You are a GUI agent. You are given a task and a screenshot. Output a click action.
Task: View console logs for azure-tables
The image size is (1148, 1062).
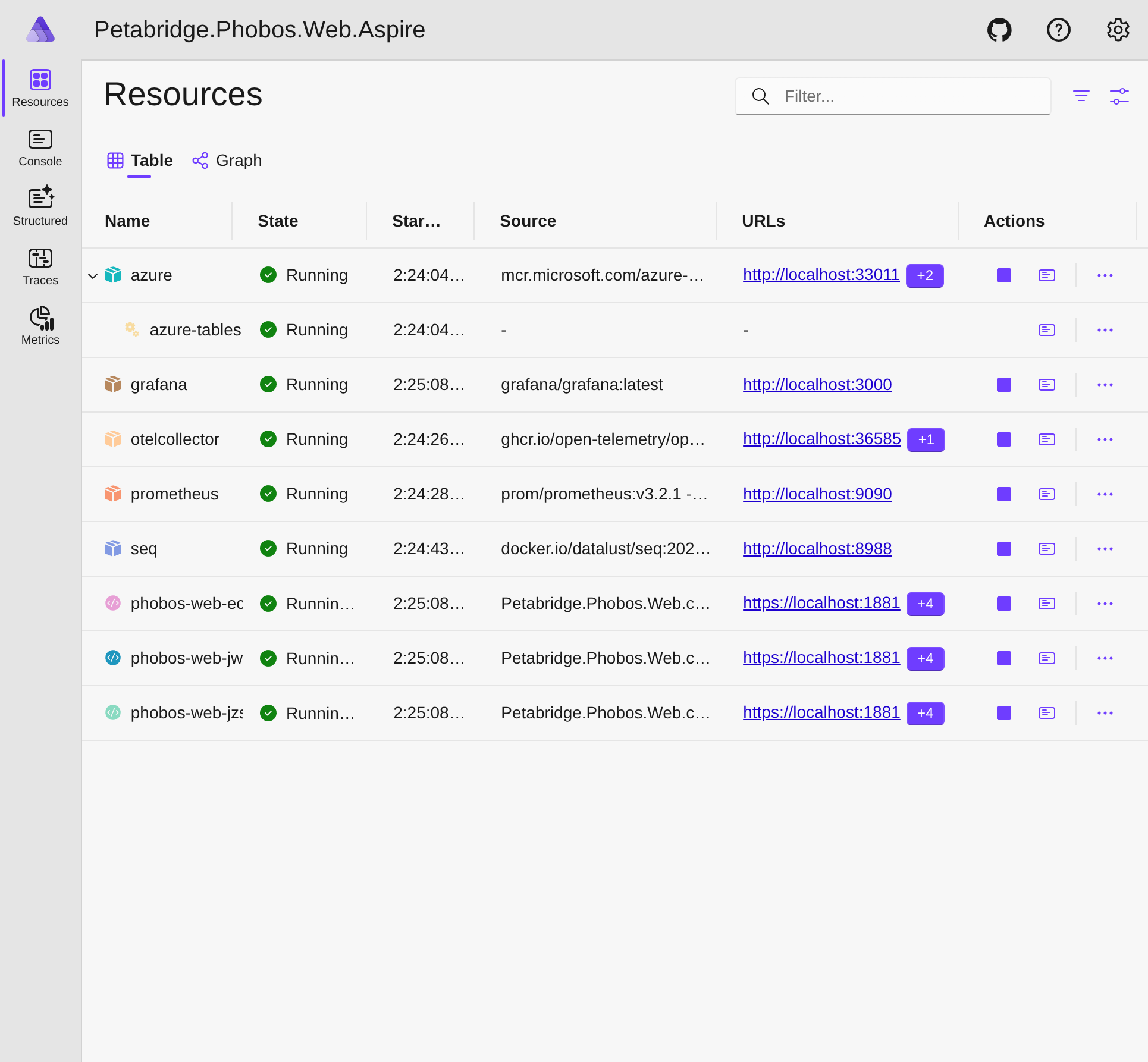1047,330
